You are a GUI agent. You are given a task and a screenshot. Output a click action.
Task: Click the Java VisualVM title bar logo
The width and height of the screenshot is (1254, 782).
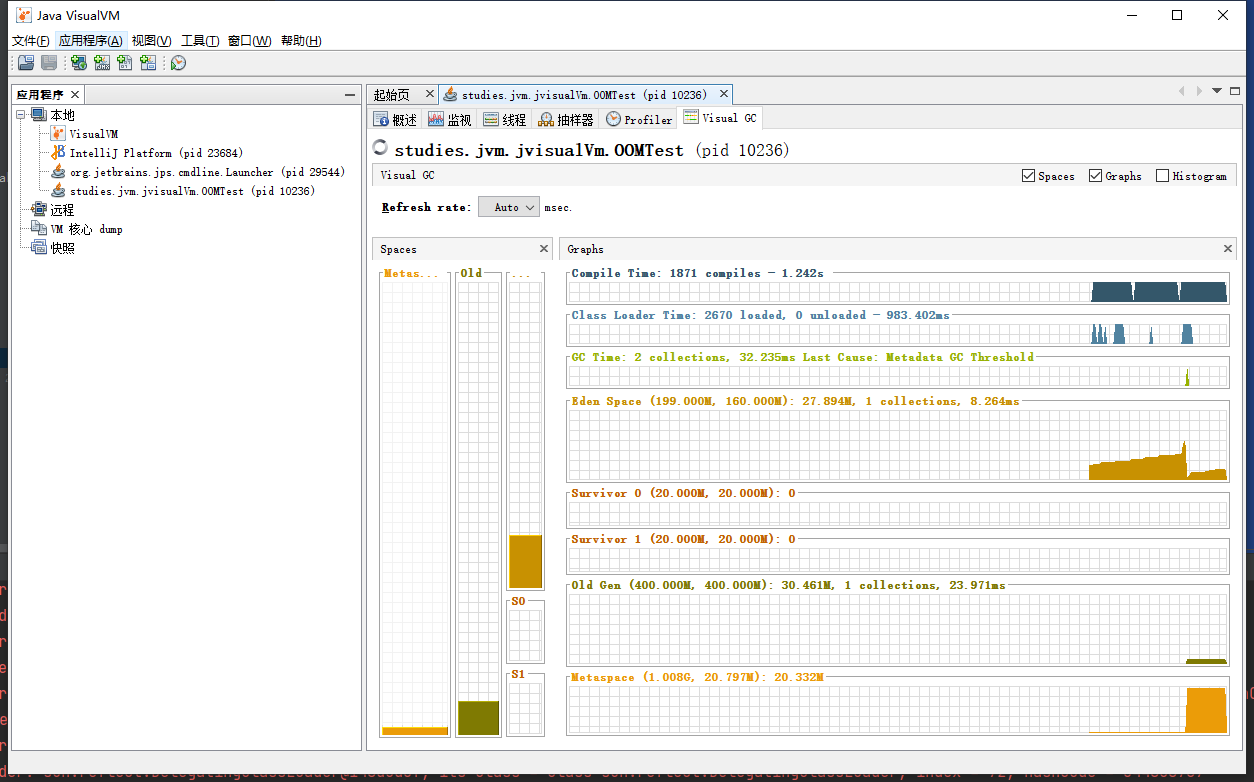[x=23, y=15]
